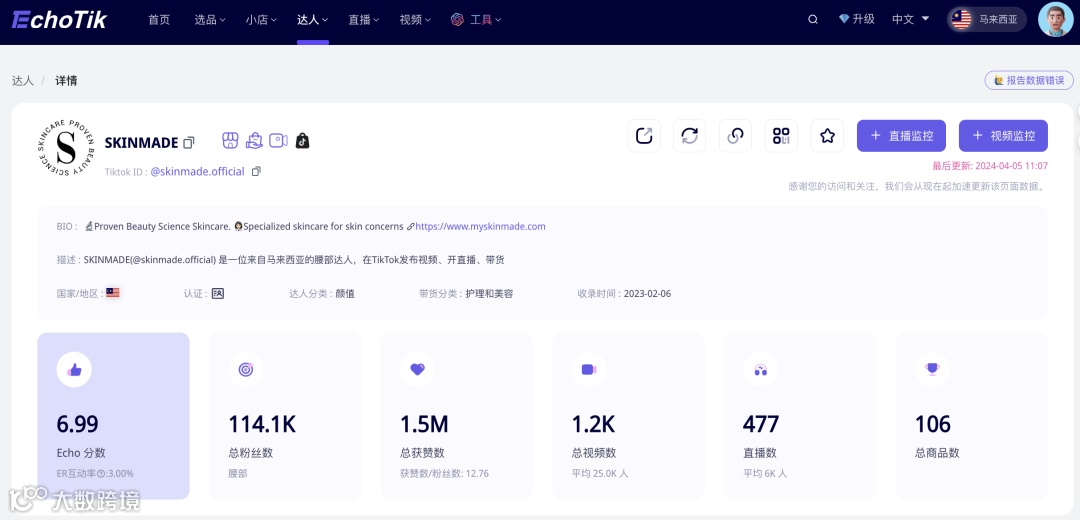Click the 报告数据错误 button
The image size is (1080, 520).
click(x=1028, y=81)
